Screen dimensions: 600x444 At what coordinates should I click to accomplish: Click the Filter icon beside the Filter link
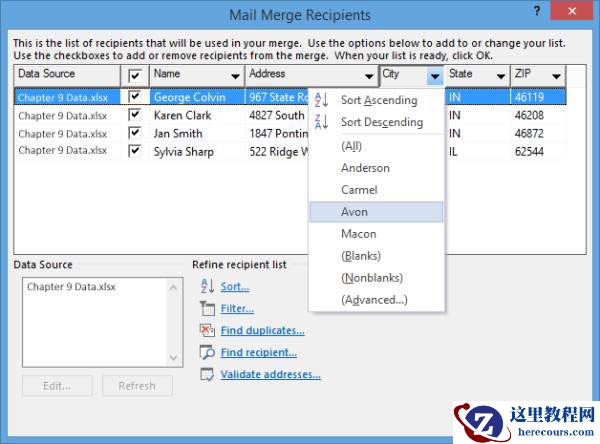[207, 308]
